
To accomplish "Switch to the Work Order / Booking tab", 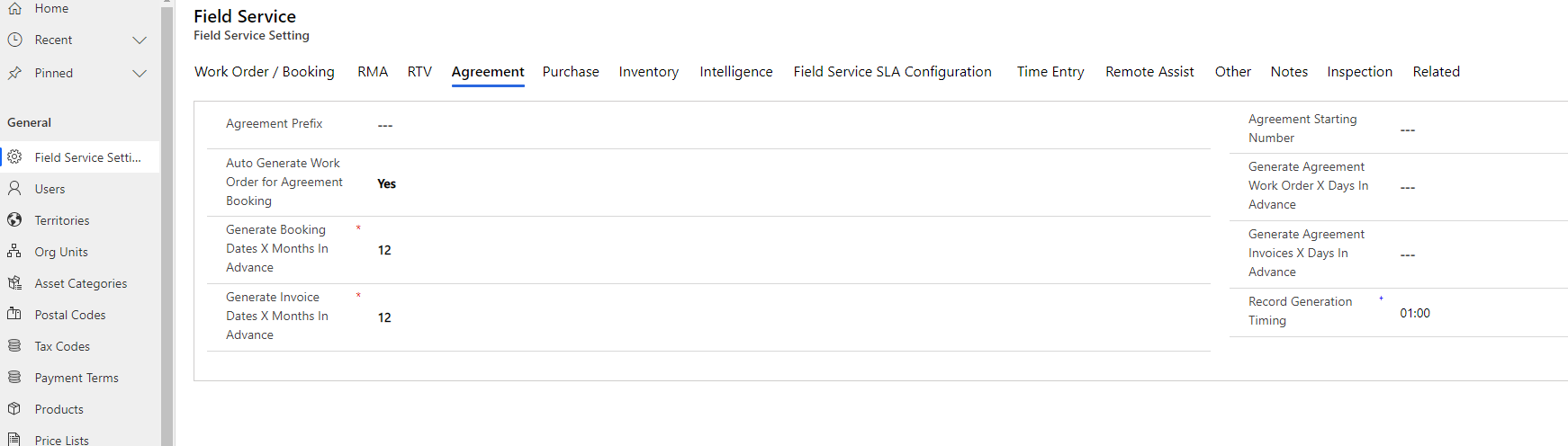I will click(265, 72).
